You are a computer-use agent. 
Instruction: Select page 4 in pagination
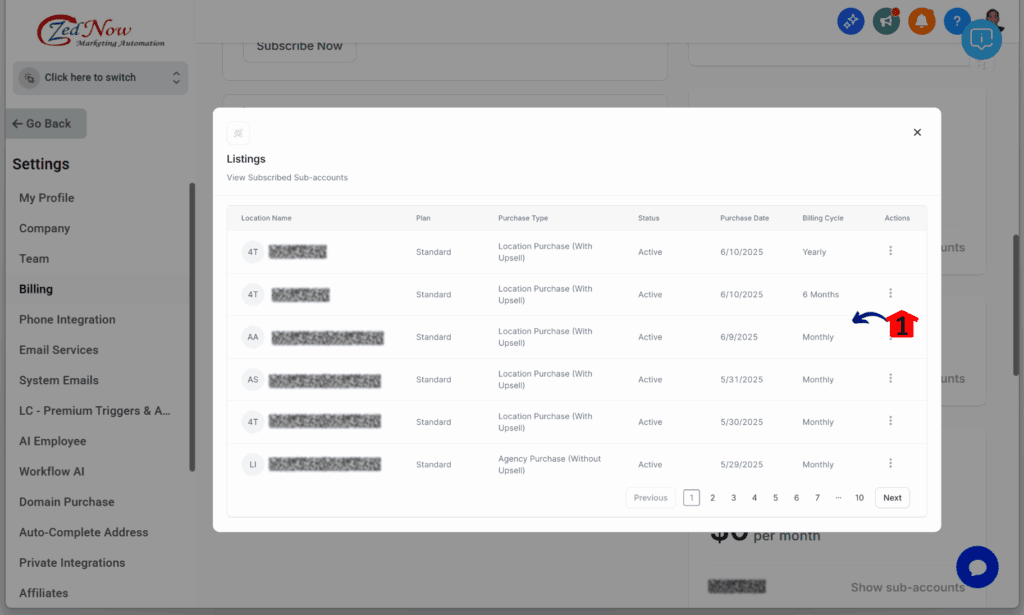point(754,497)
